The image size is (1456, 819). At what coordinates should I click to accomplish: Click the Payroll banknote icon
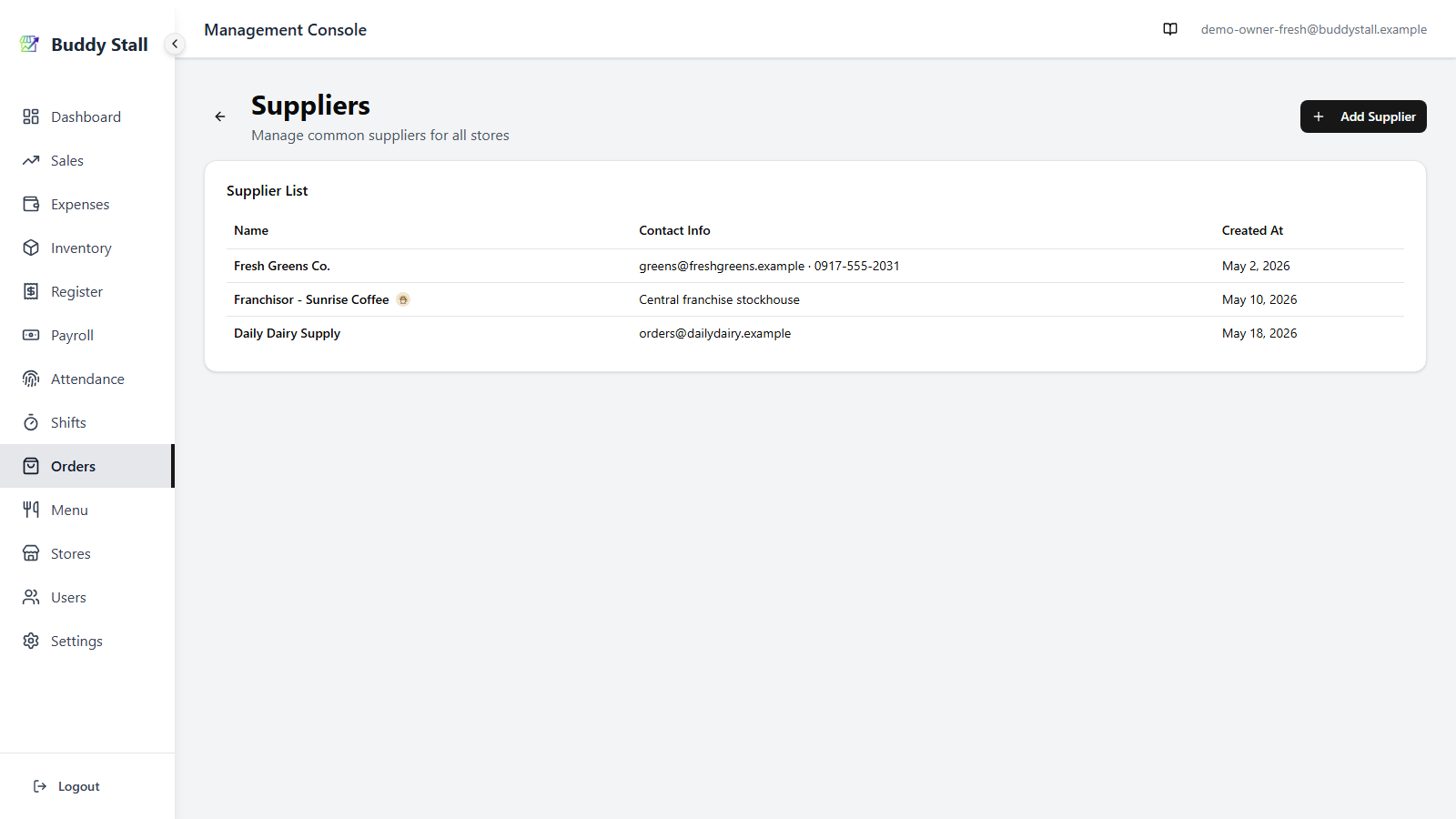pyautogui.click(x=31, y=335)
